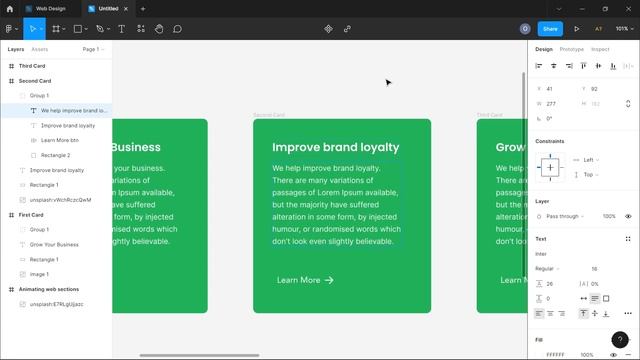Open type details three-dots menu

(628, 313)
